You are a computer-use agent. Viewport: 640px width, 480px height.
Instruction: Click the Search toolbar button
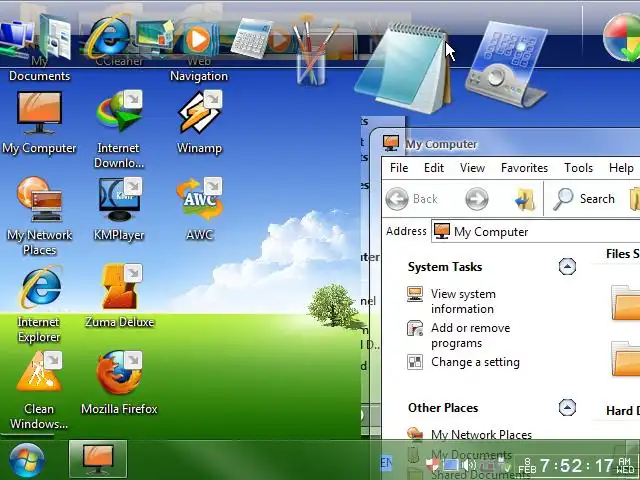coord(584,199)
